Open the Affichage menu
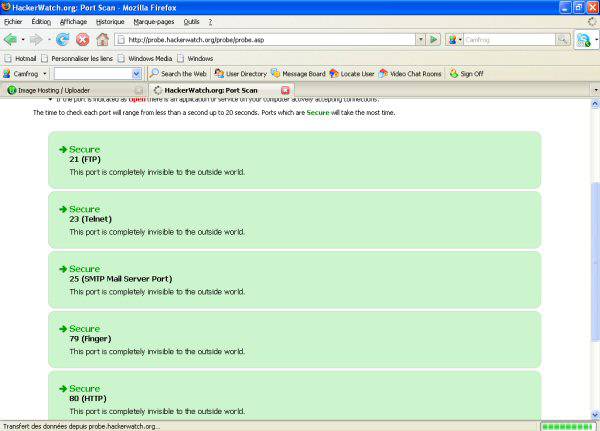The height and width of the screenshot is (431, 600). (73, 22)
